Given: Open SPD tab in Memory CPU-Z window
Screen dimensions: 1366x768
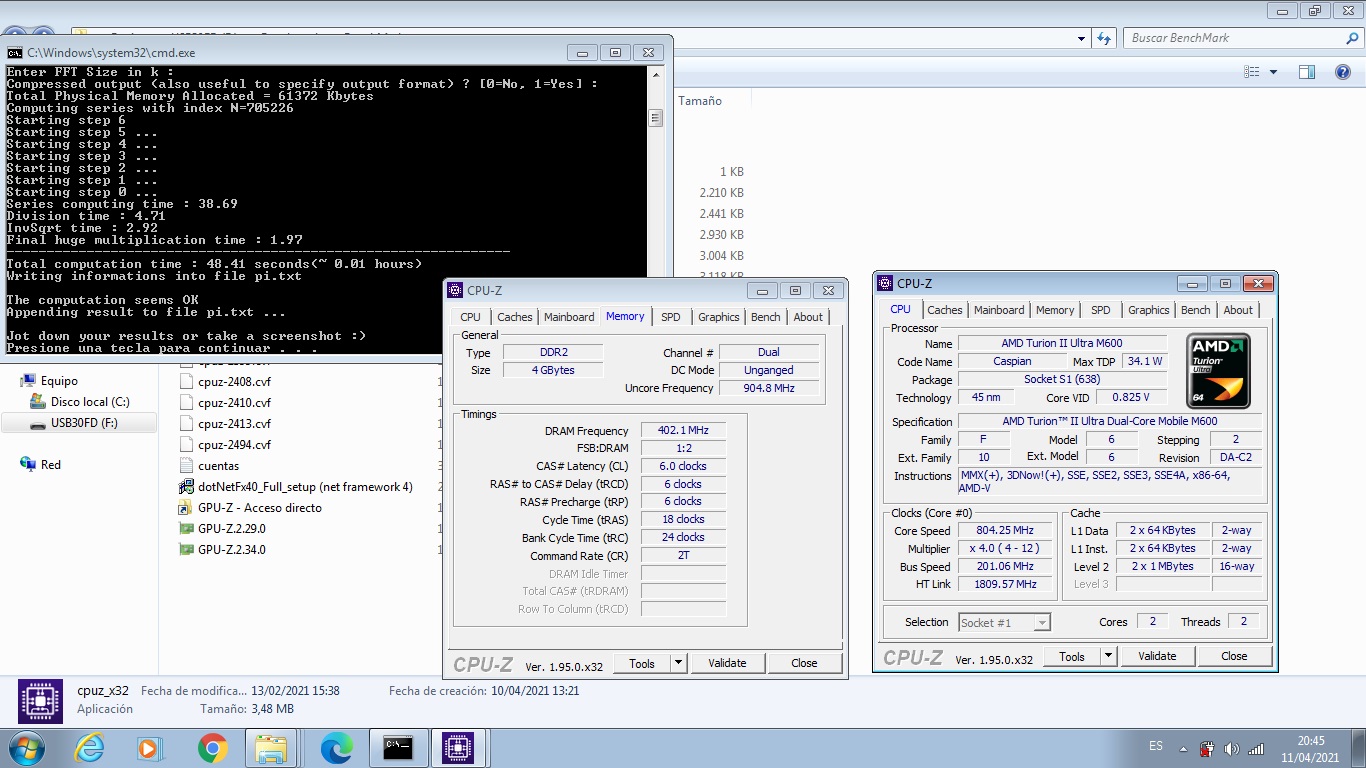Looking at the screenshot, I should (671, 317).
